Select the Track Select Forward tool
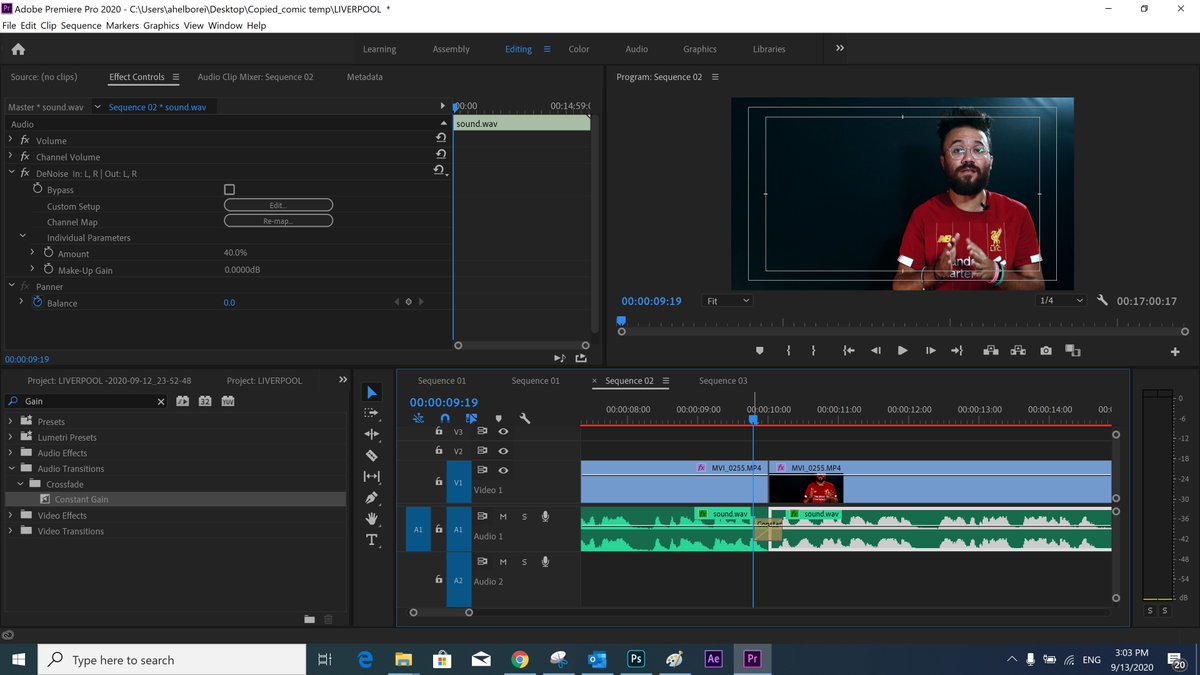 pyautogui.click(x=371, y=413)
